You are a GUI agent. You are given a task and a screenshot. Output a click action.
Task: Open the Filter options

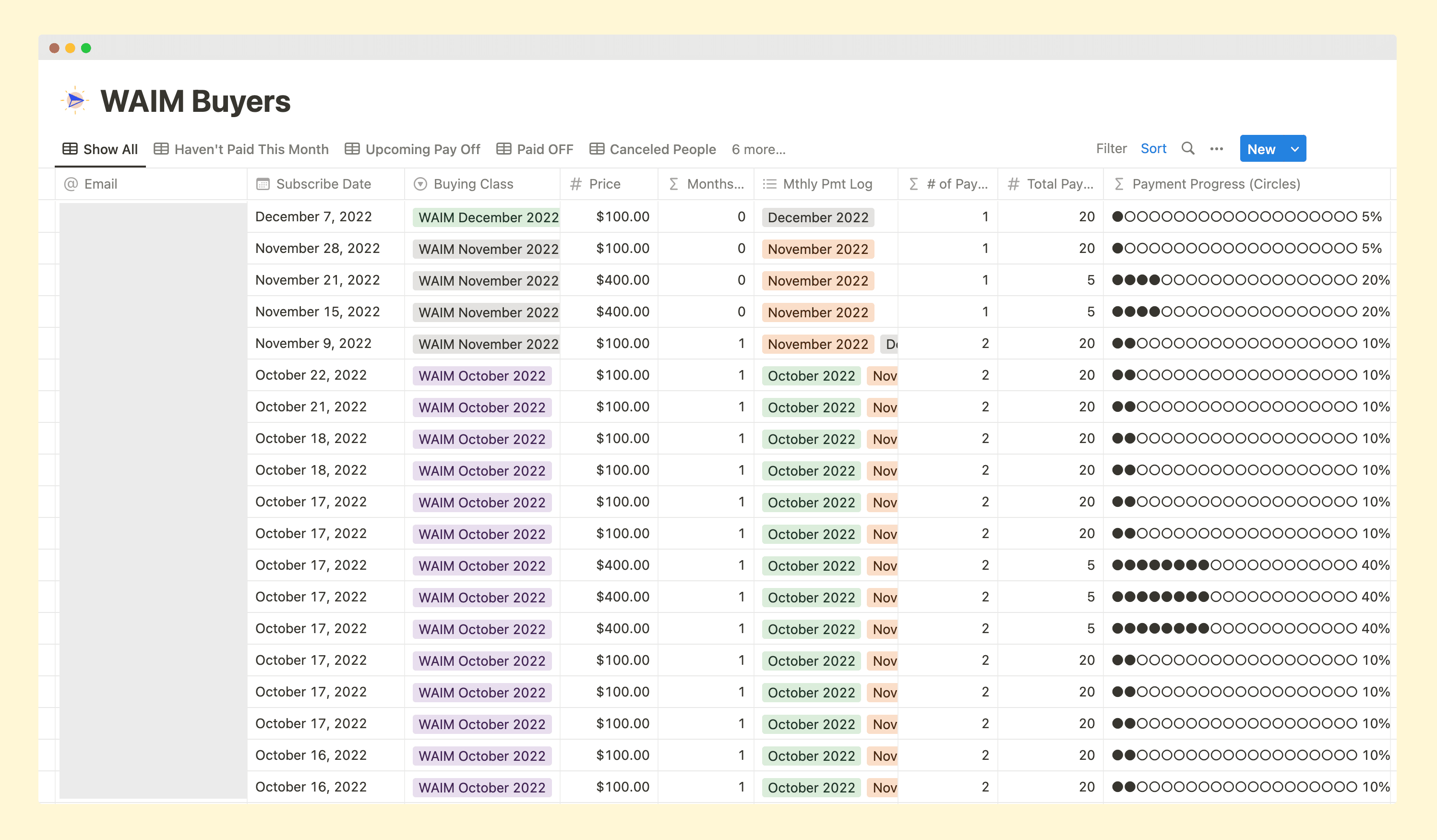point(1111,148)
